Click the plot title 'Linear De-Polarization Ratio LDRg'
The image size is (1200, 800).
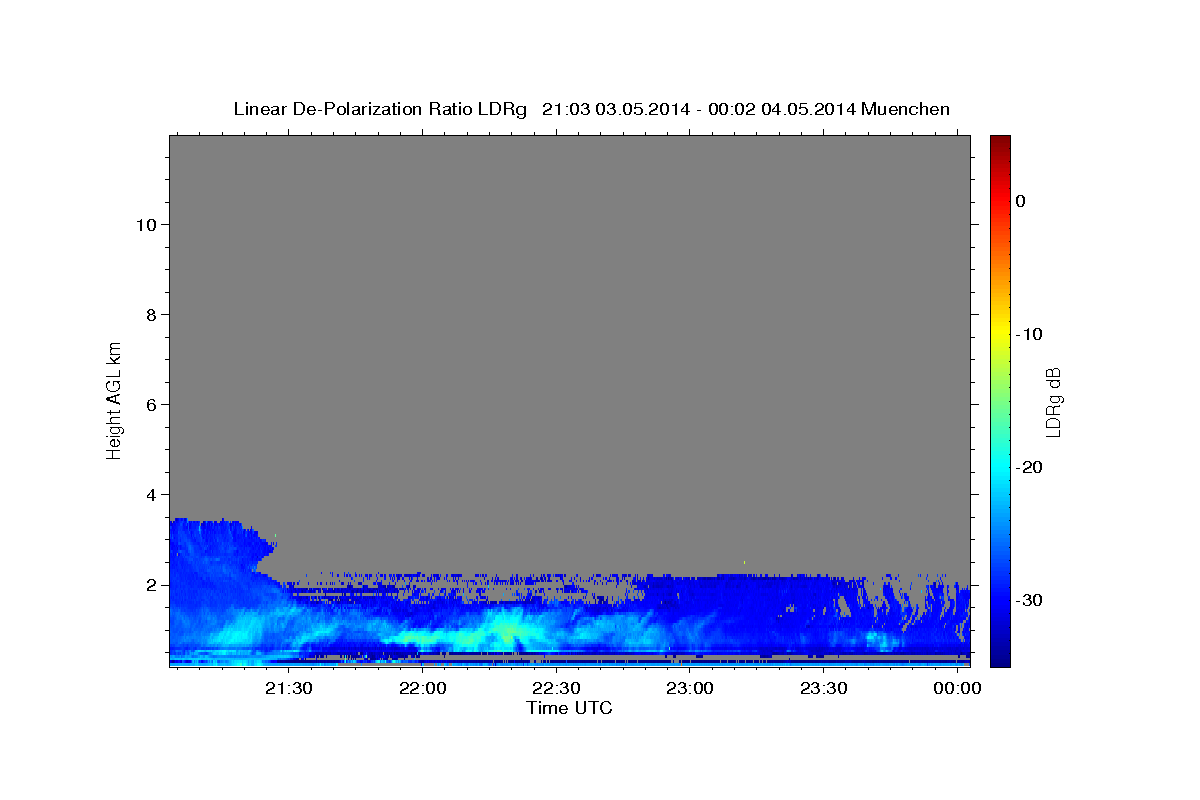(x=379, y=109)
